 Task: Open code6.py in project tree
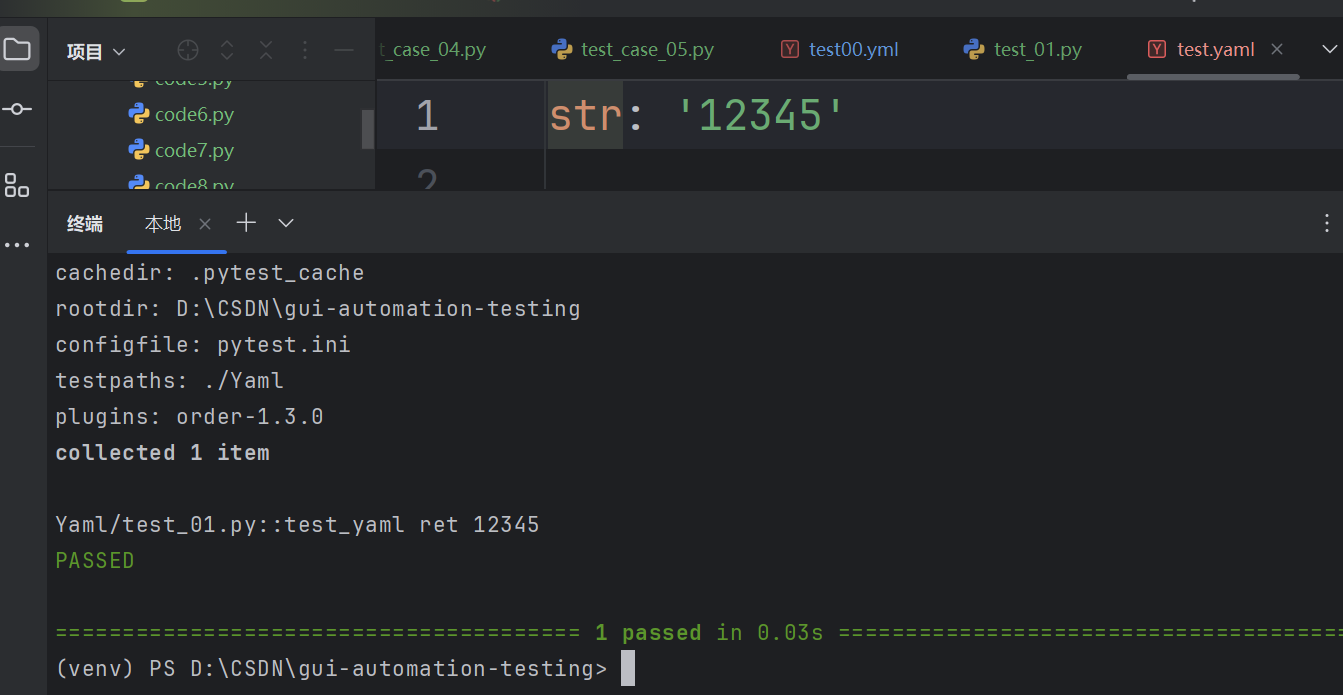[194, 114]
